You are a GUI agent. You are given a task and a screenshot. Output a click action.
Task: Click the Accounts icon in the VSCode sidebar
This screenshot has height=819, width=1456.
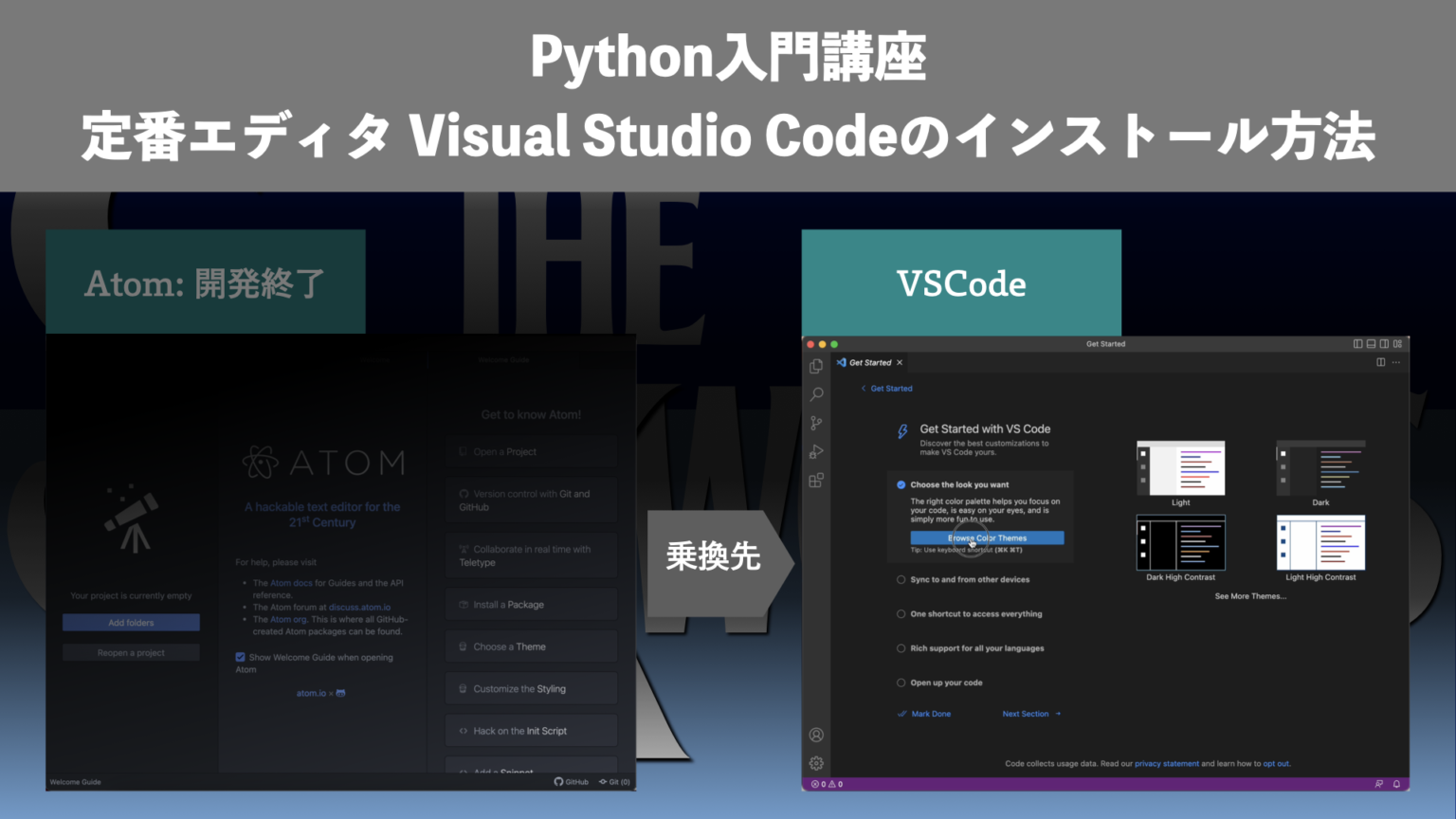click(x=816, y=735)
